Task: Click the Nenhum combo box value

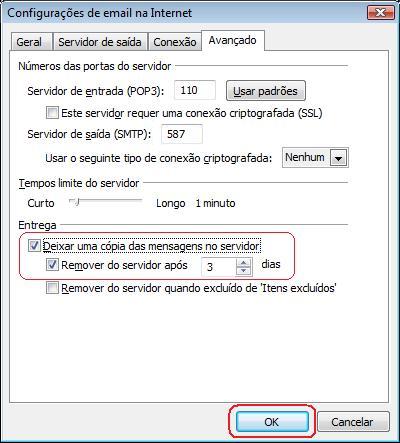Action: point(305,157)
